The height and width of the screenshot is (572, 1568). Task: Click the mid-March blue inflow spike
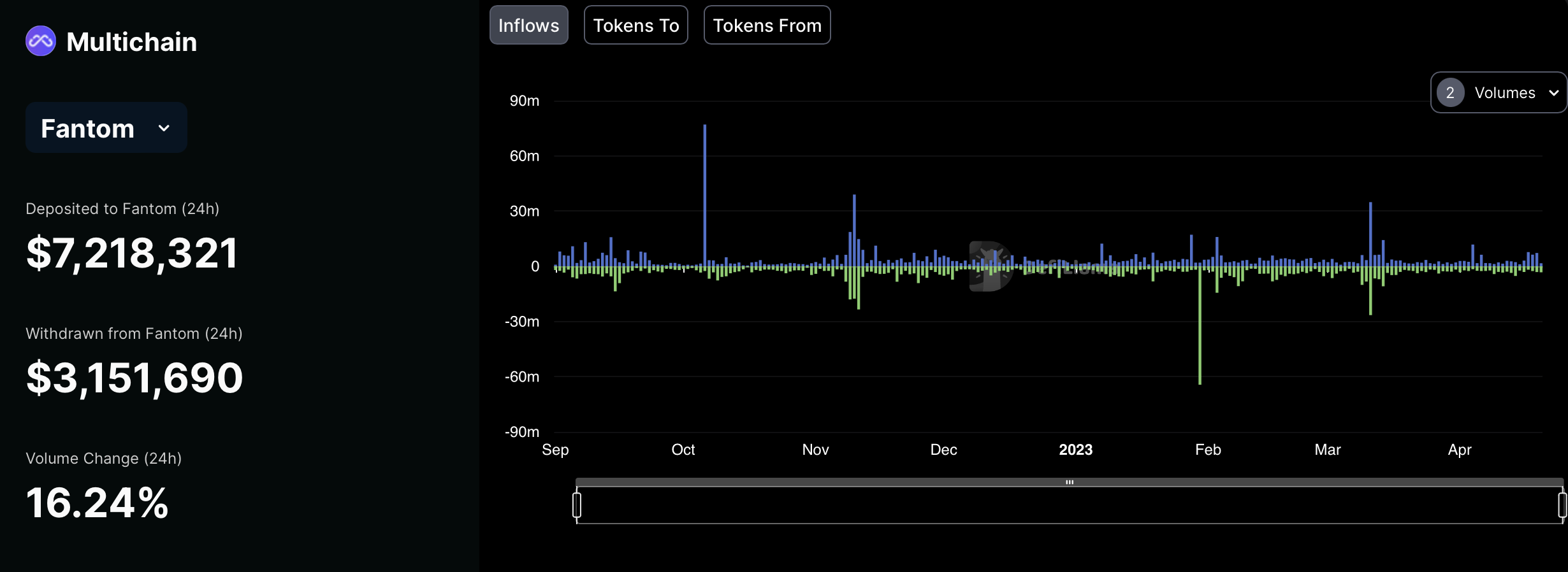1370,234
